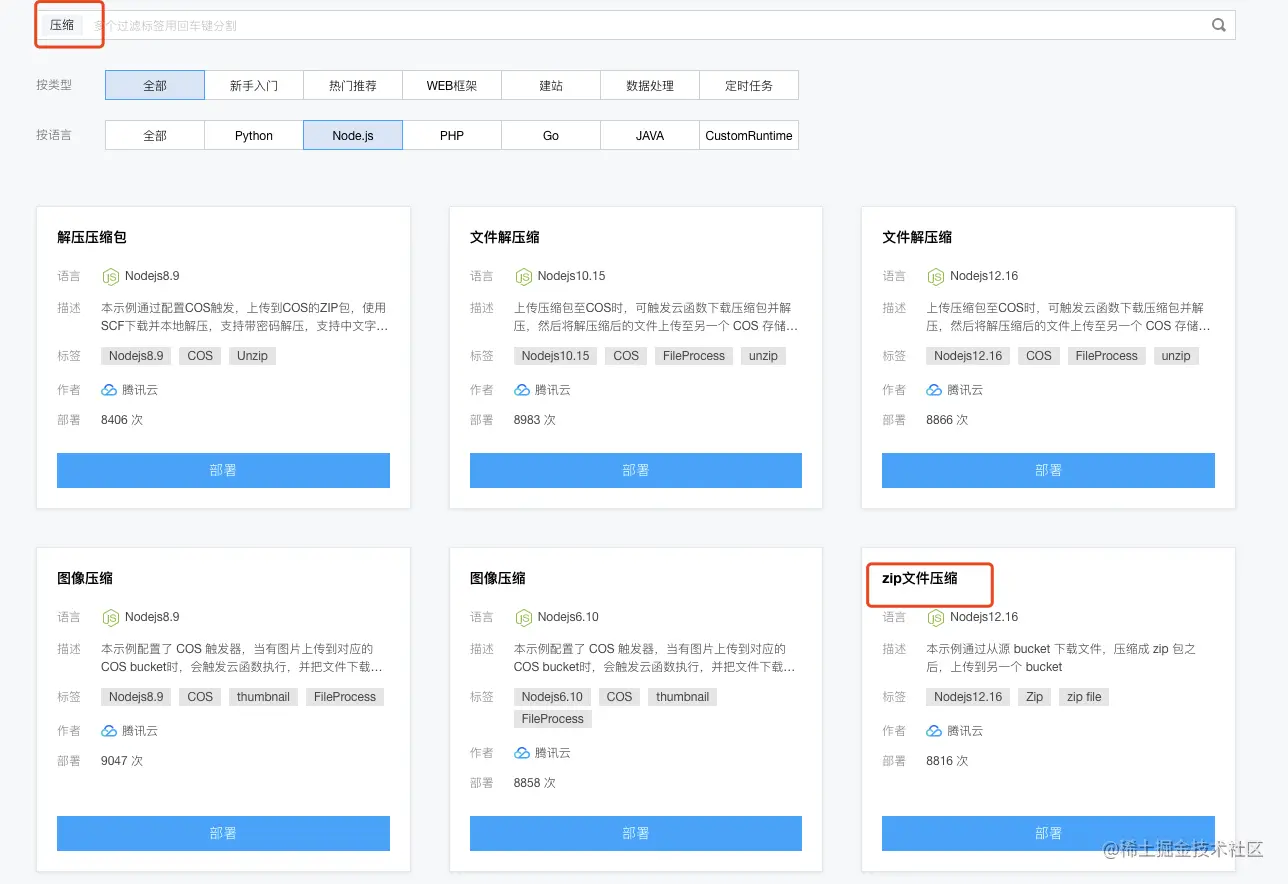Click Tencent Cloud icon in 图像压缩 Nodejs8.9 card

(109, 731)
